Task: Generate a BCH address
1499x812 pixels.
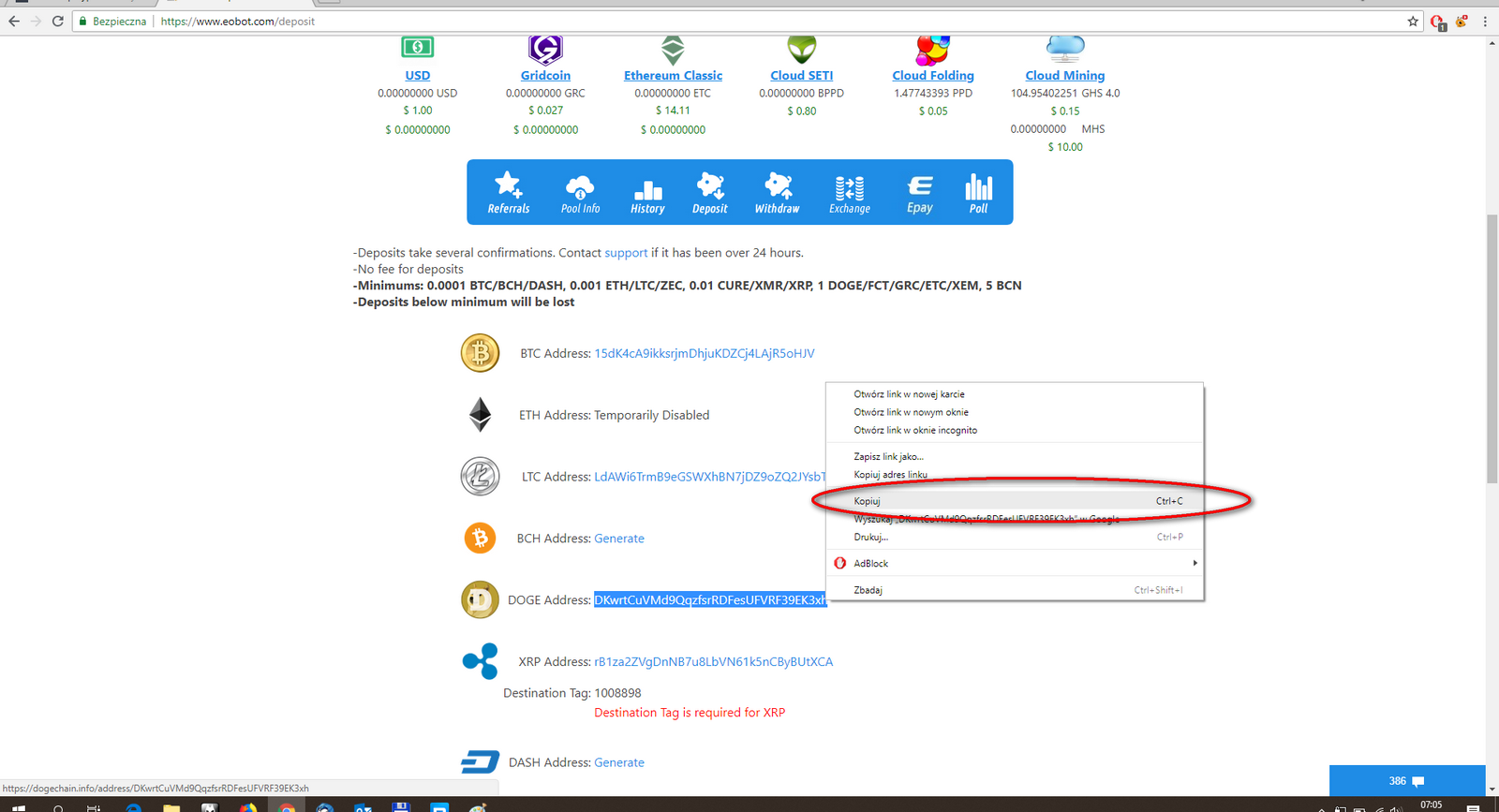Action: pos(619,539)
